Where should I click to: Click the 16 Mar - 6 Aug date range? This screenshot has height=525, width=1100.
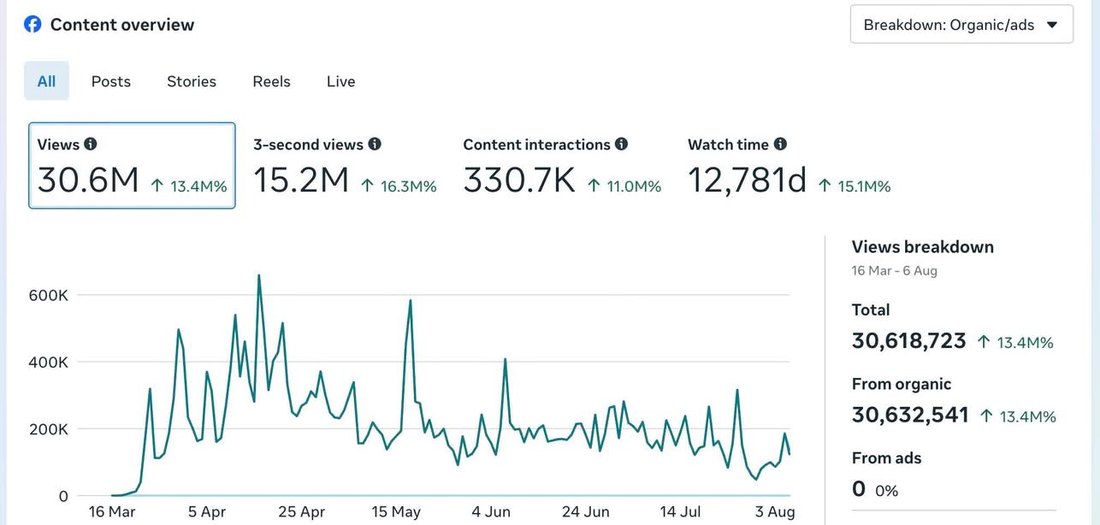coord(894,270)
